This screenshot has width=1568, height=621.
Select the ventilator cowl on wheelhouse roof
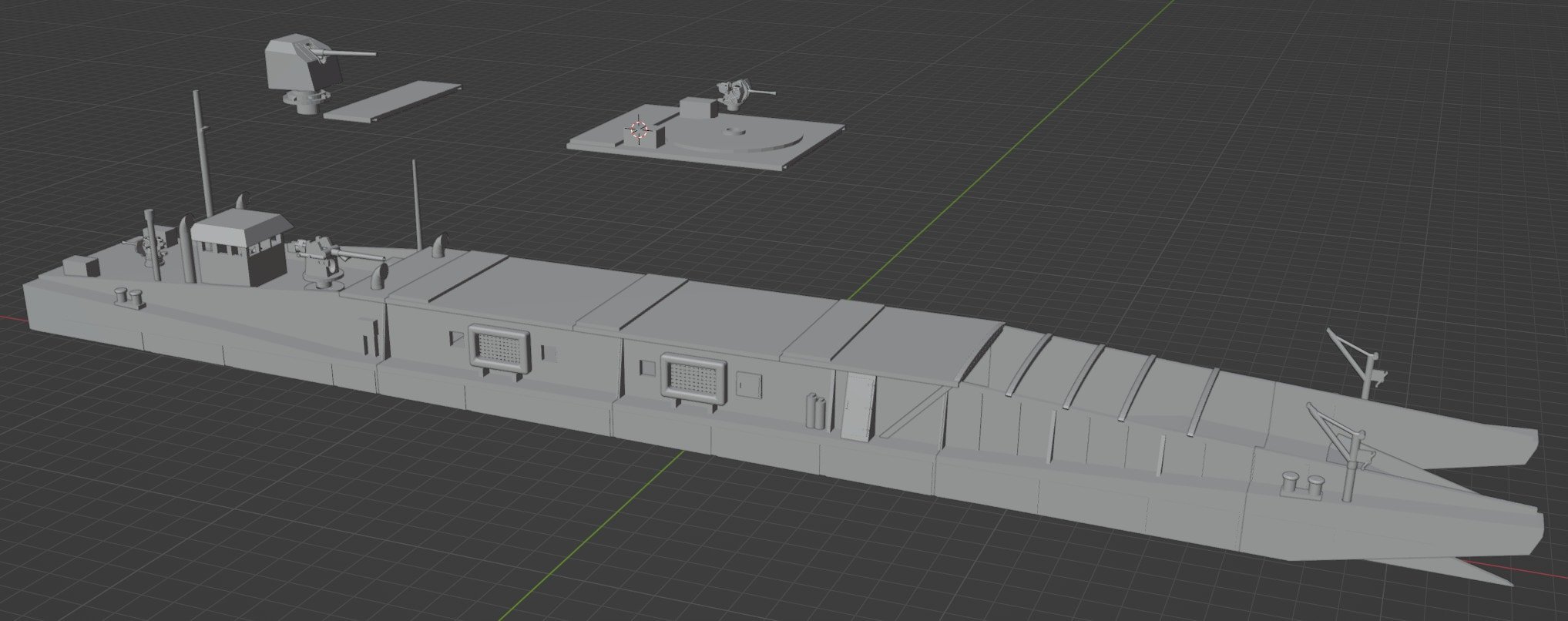point(242,202)
